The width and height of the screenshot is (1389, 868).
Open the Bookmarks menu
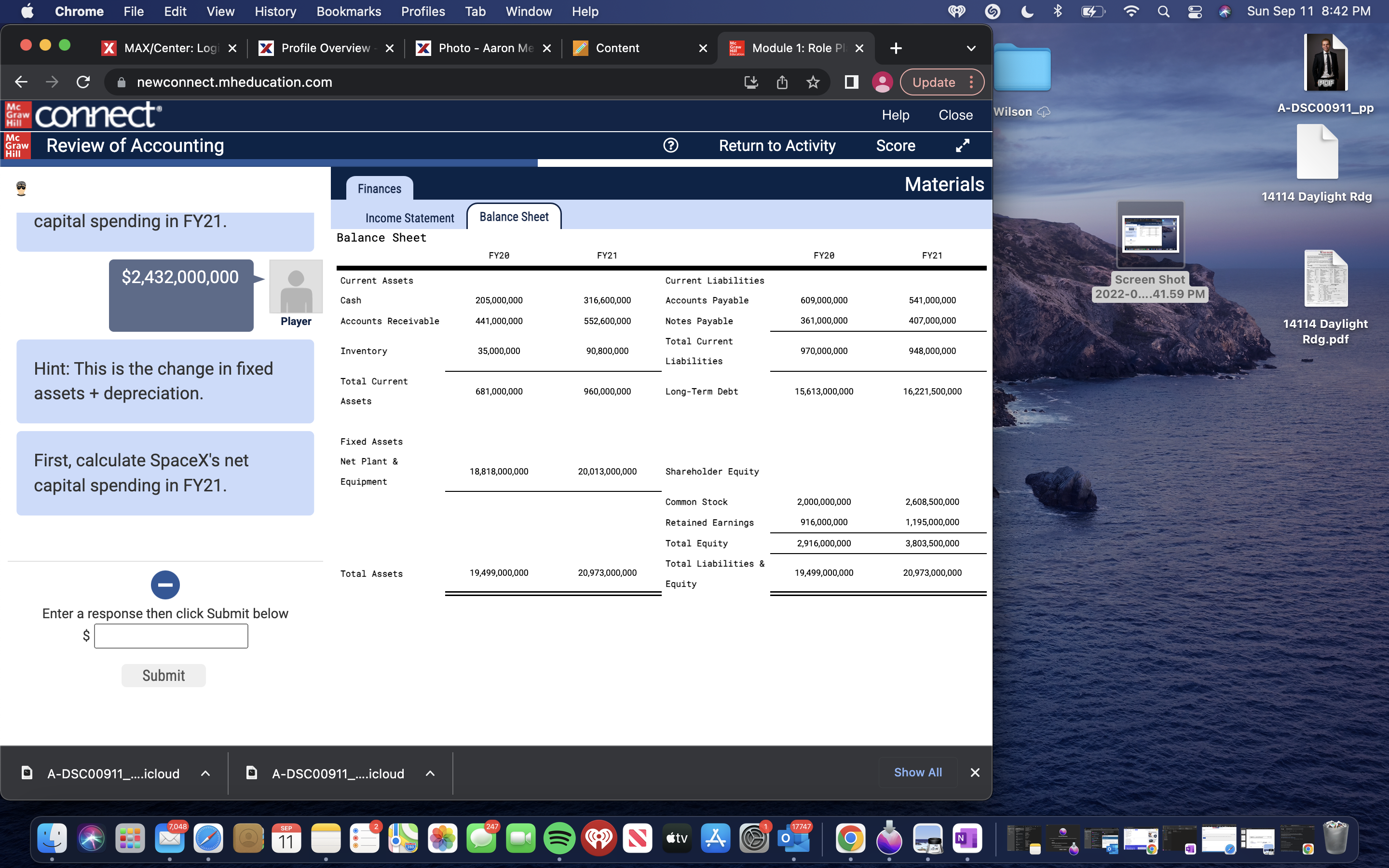[348, 11]
